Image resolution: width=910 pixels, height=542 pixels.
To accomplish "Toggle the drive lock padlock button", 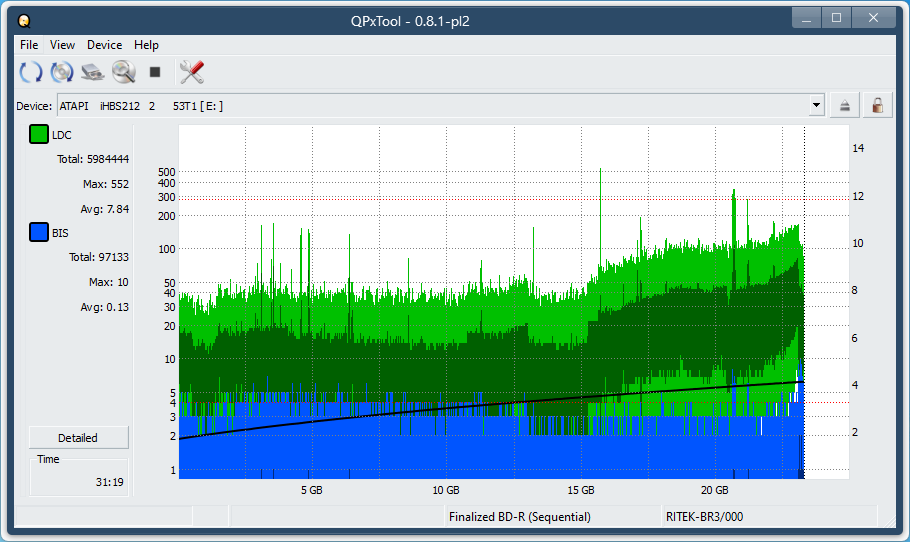I will pos(878,106).
